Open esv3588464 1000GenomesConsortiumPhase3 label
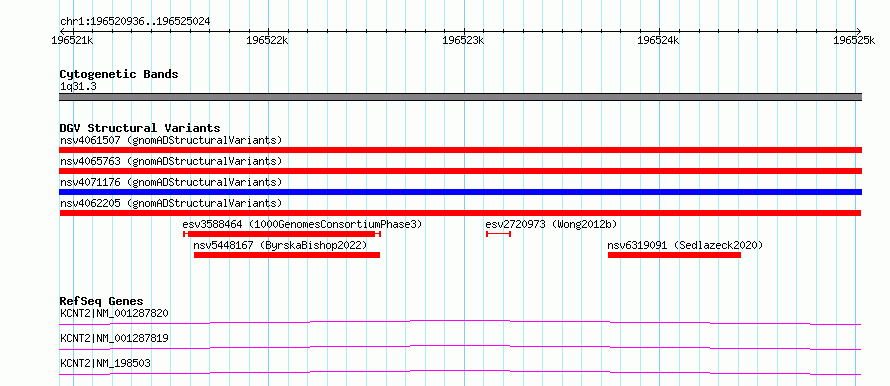Viewport: 890px width, 386px height. point(303,224)
